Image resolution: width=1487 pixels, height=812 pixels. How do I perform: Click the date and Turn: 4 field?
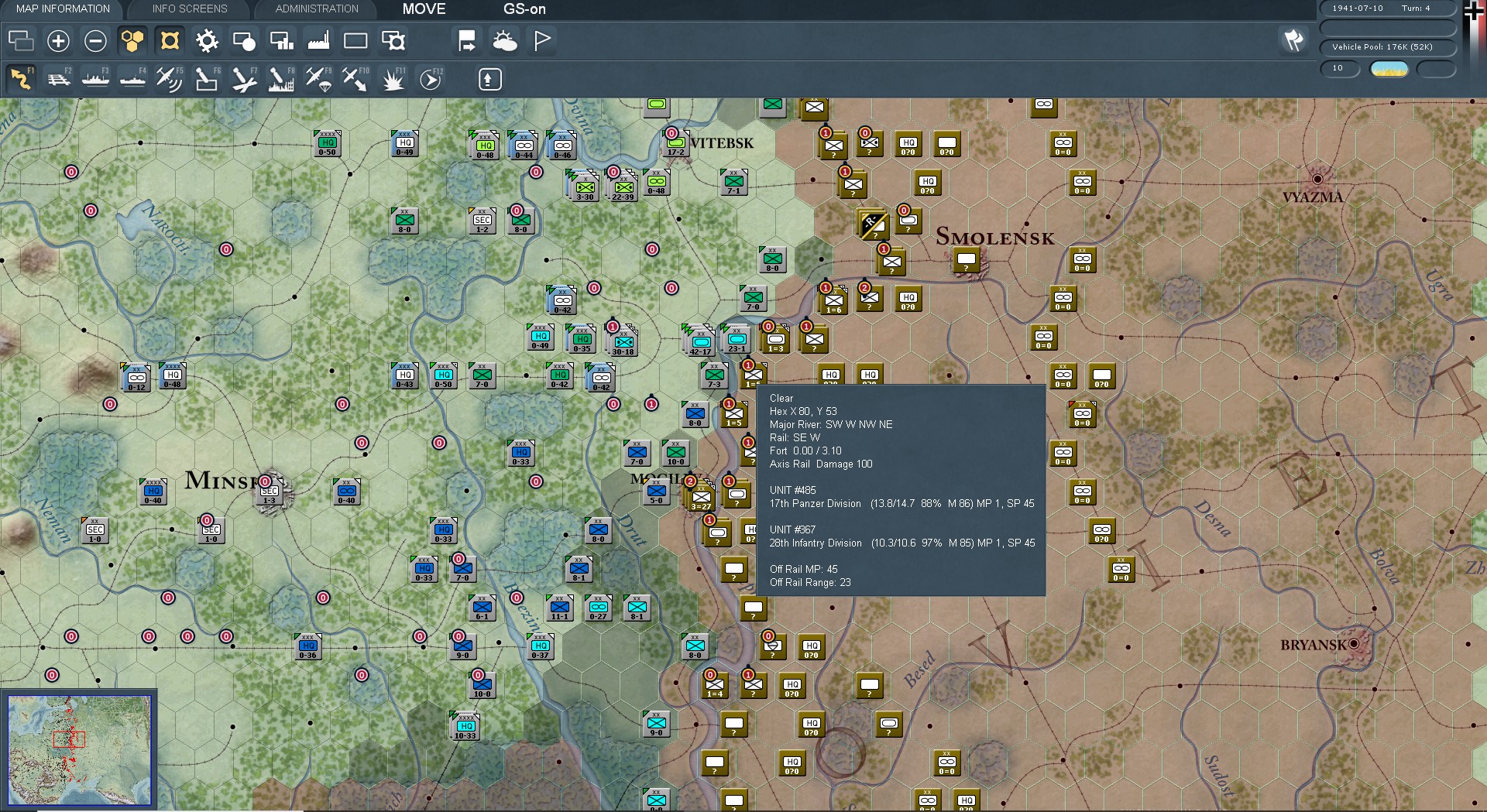pos(1387,9)
